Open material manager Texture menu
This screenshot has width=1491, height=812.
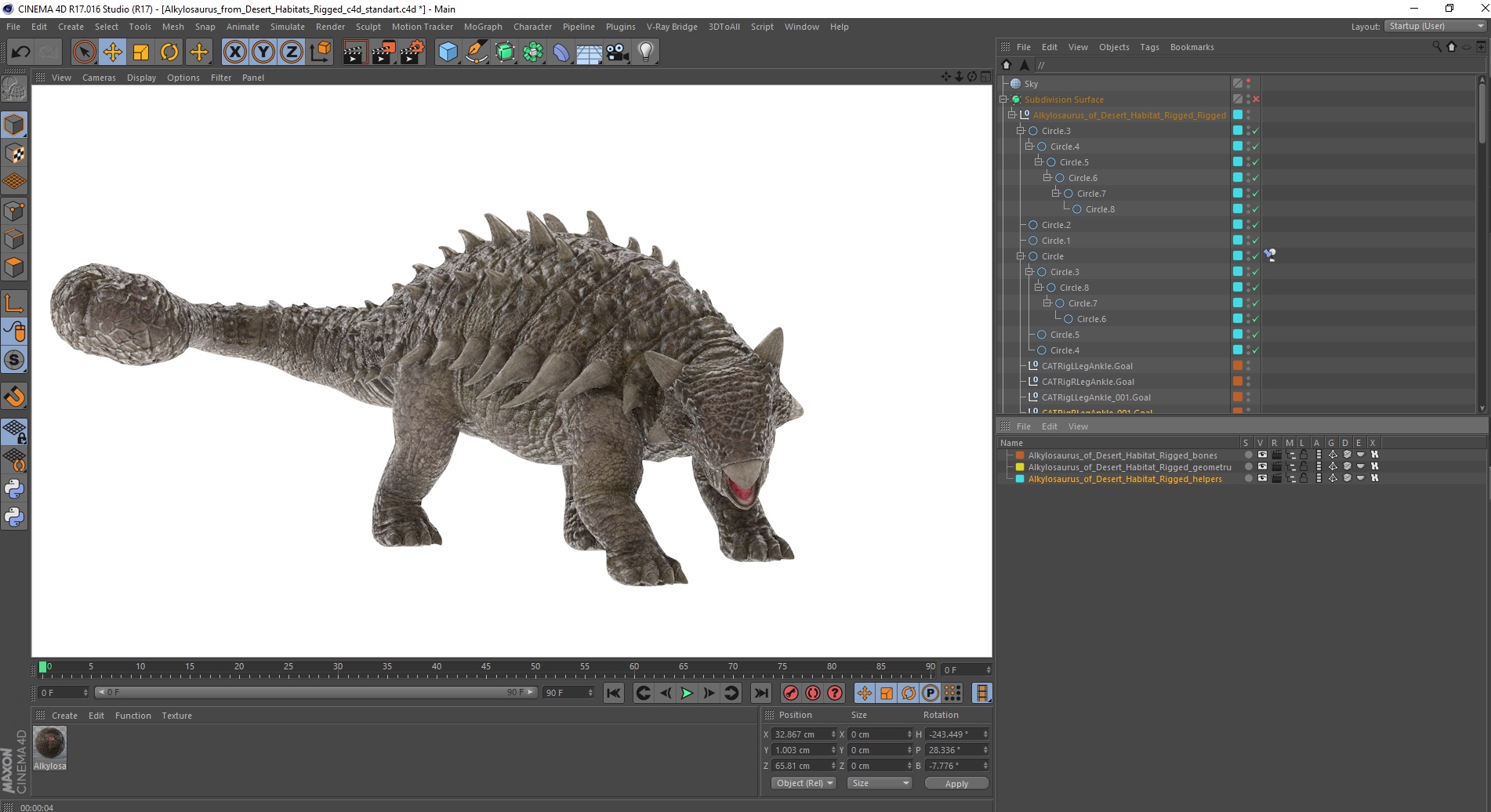pyautogui.click(x=176, y=716)
